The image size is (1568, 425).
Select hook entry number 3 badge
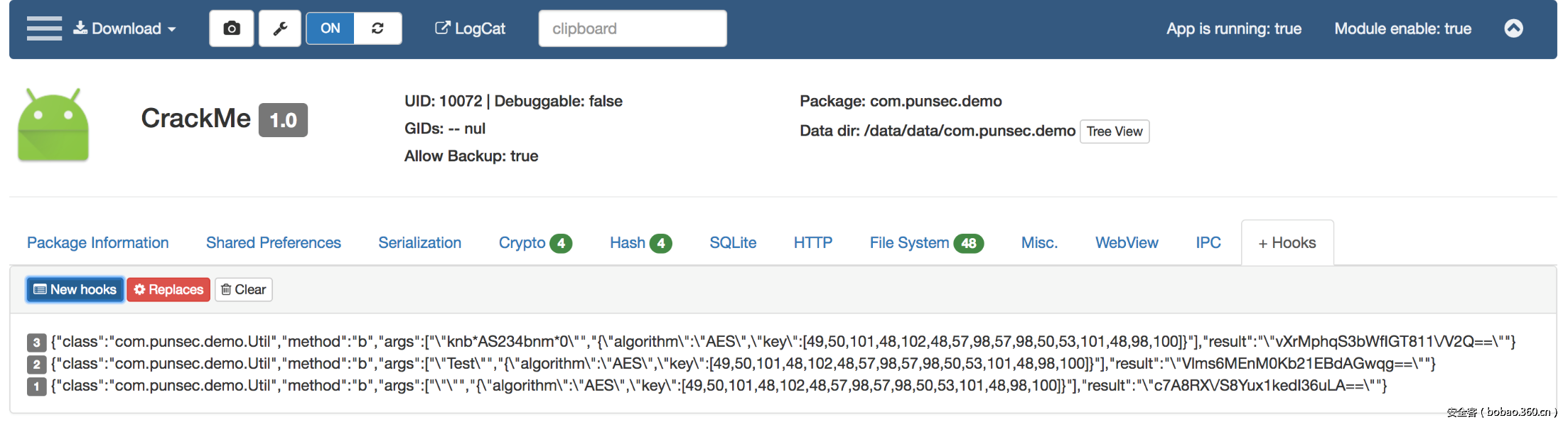pyautogui.click(x=36, y=343)
